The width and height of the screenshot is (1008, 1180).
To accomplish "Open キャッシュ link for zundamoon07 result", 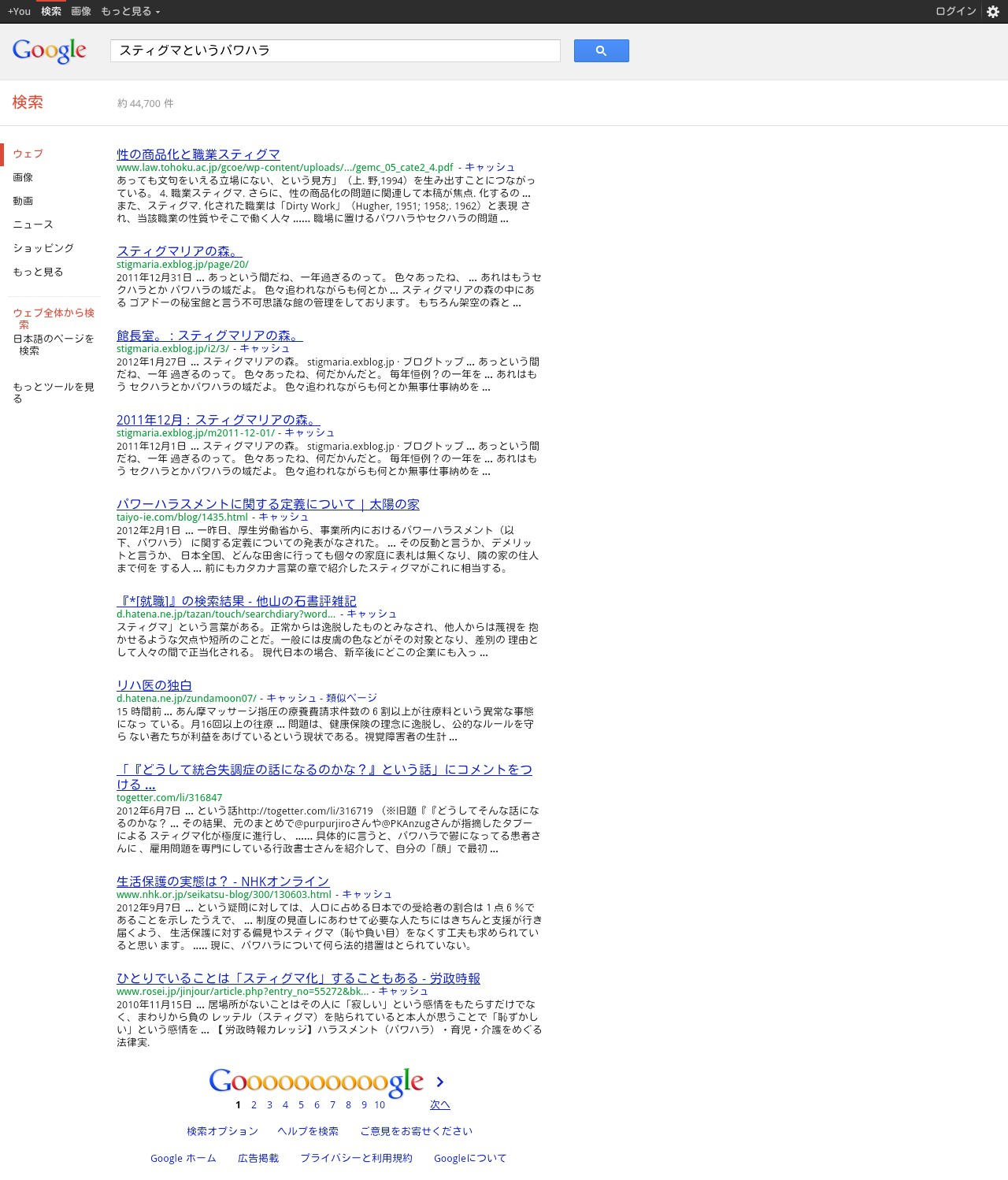I will tap(291, 698).
